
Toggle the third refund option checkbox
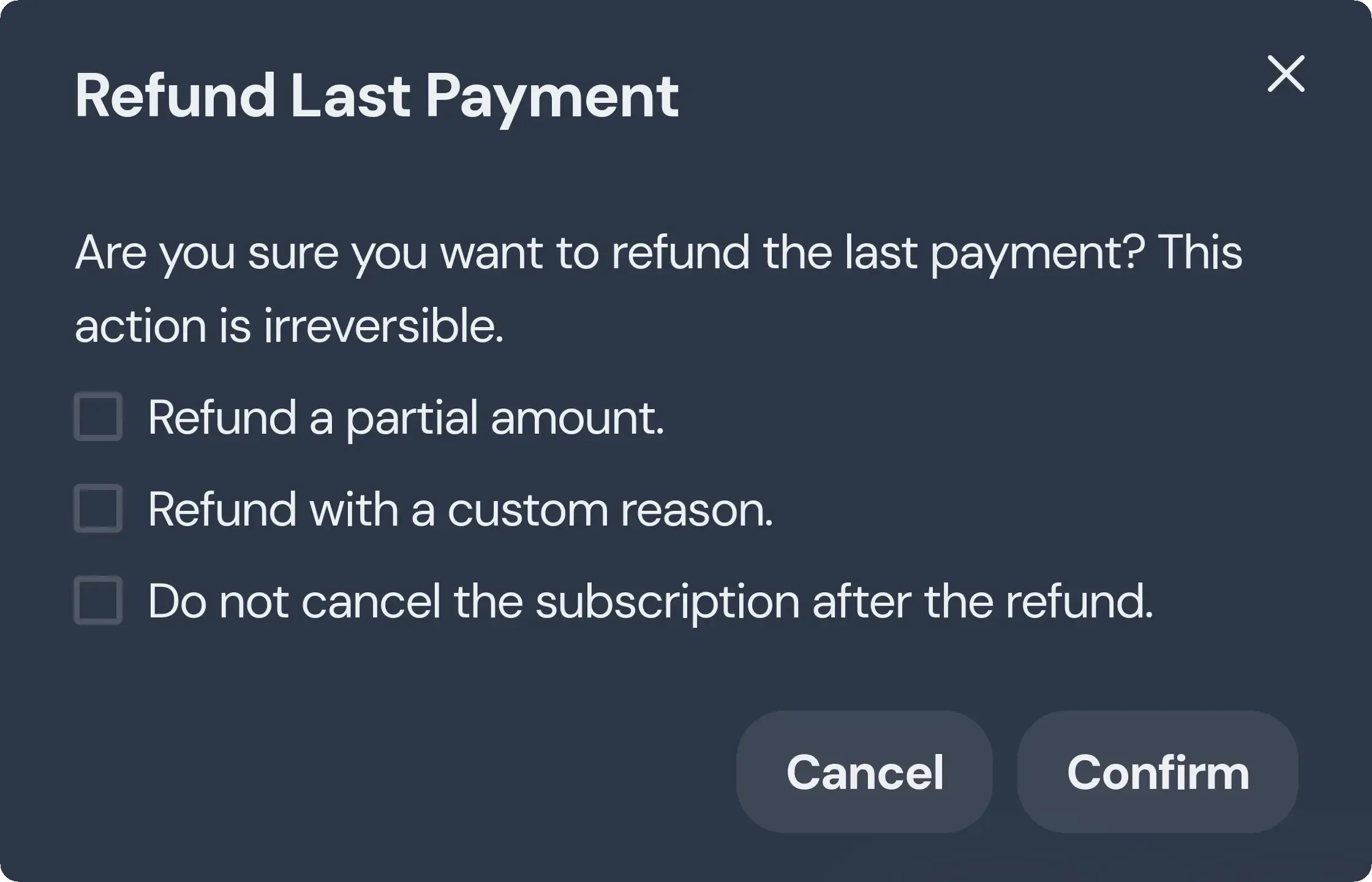point(98,600)
